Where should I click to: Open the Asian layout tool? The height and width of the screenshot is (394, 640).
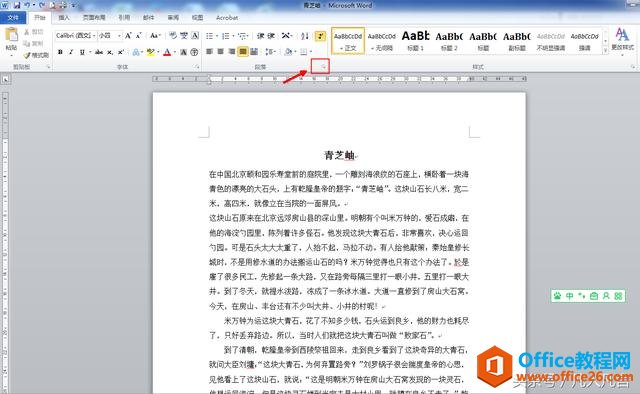286,36
